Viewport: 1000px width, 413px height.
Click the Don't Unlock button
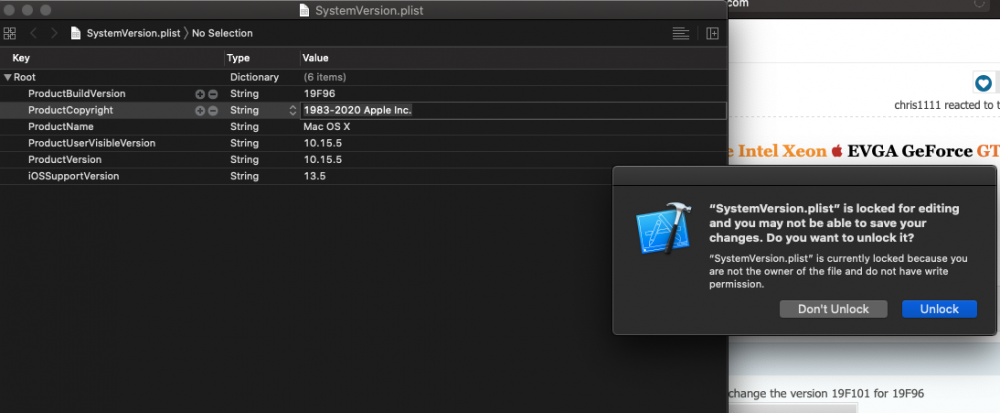[x=834, y=309]
